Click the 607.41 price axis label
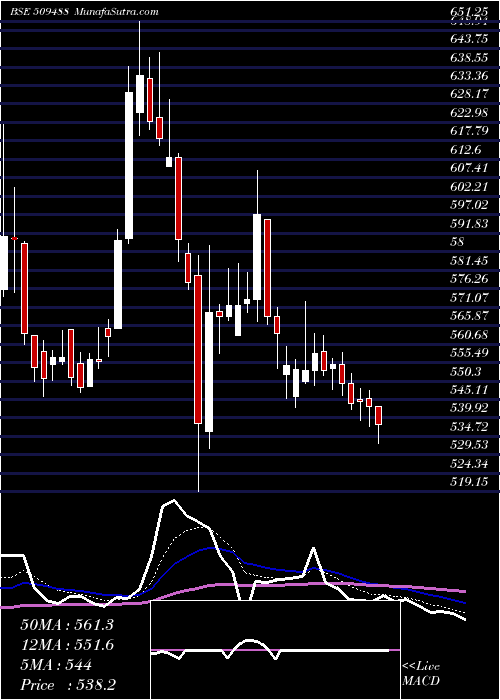Image resolution: width=500 pixels, height=700 pixels. pyautogui.click(x=469, y=168)
